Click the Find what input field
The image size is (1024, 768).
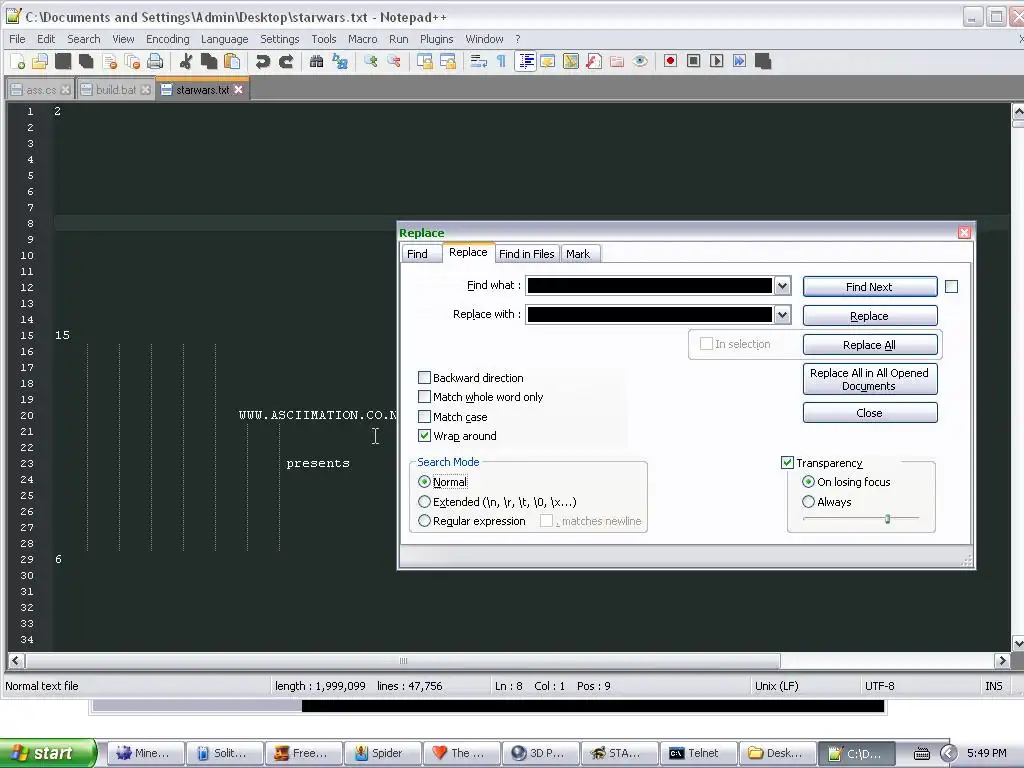(x=649, y=285)
